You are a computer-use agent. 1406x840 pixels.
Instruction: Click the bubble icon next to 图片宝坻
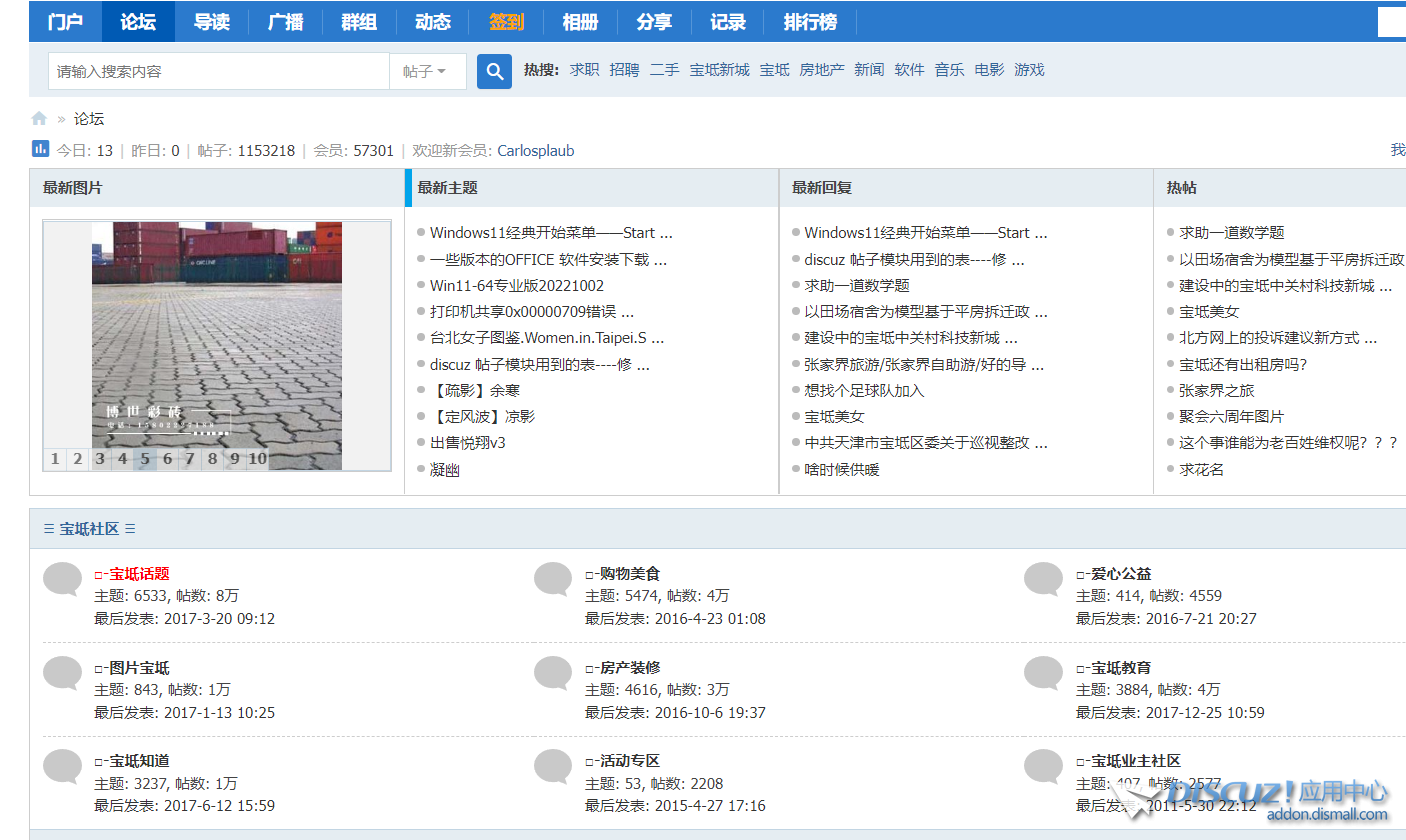tap(62, 673)
